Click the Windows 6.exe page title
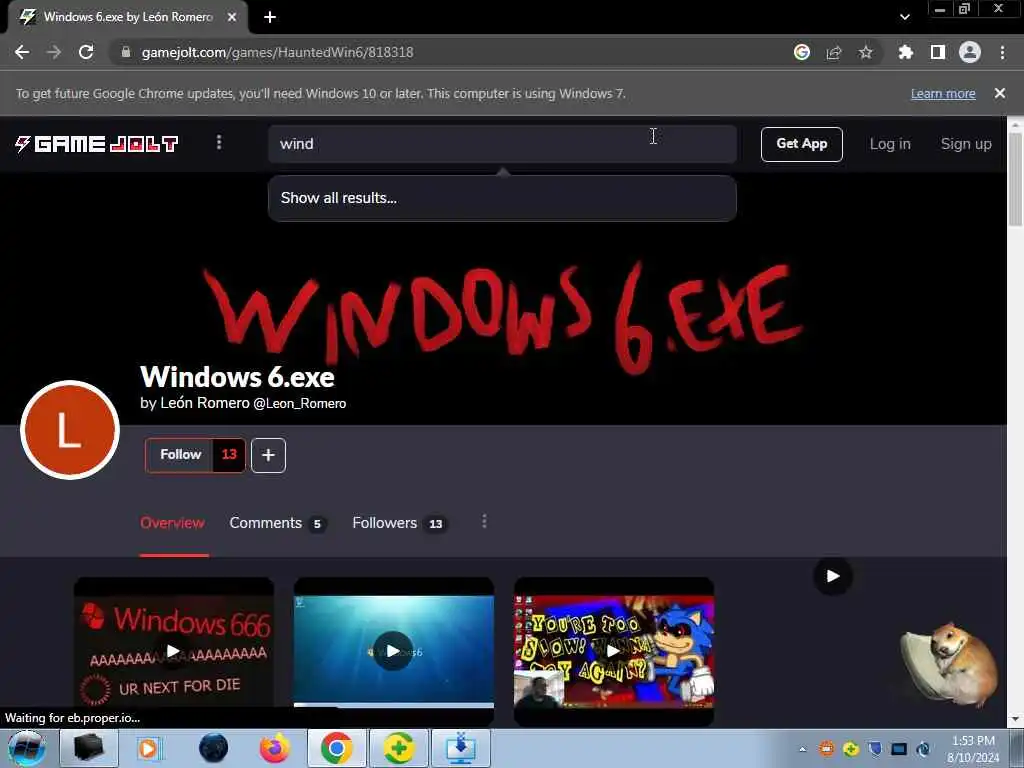Image resolution: width=1024 pixels, height=768 pixels. [x=237, y=377]
